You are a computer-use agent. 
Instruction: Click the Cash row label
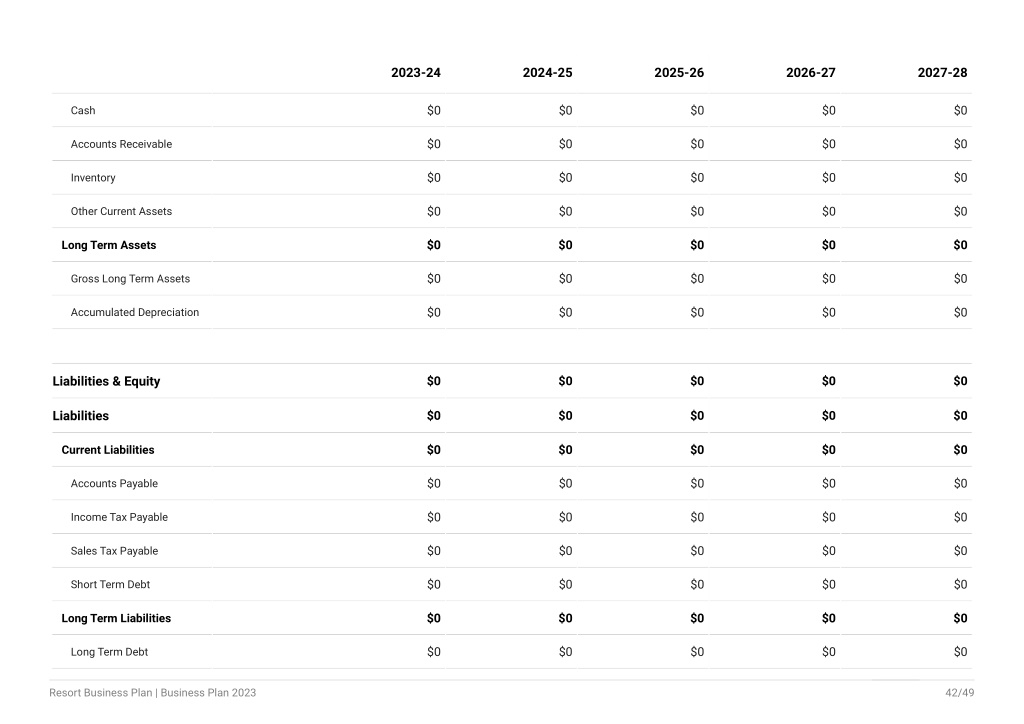[x=83, y=110]
